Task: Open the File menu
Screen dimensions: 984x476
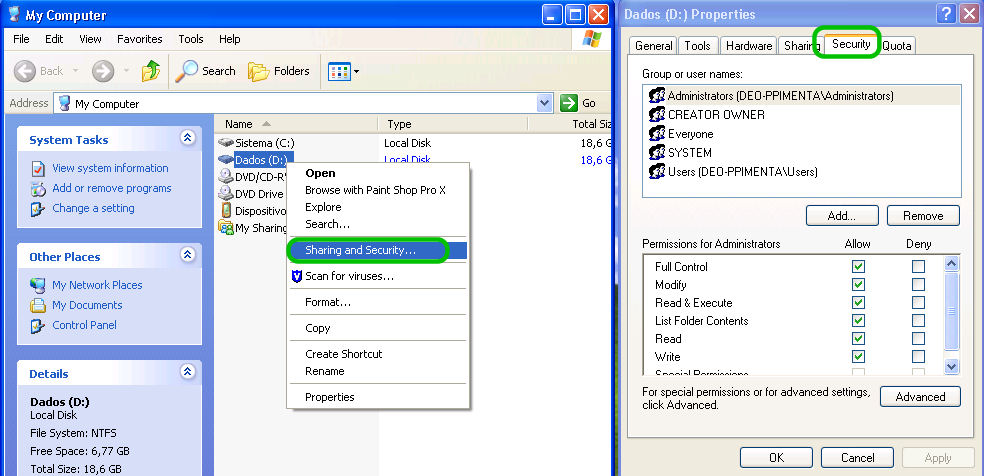Action: (21, 39)
